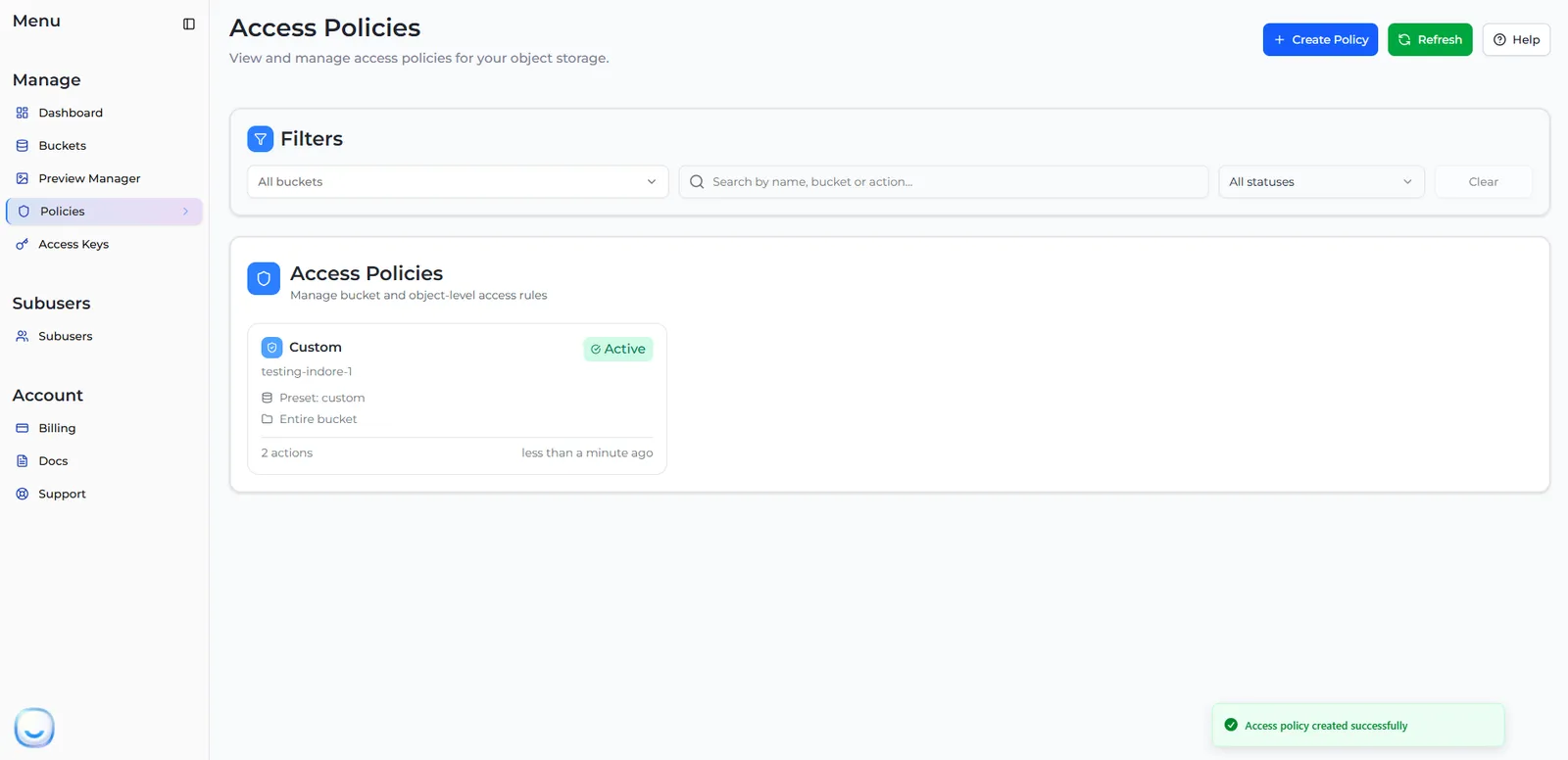Click 'Entire bucket' text on policy card
The height and width of the screenshot is (760, 1568).
click(318, 419)
